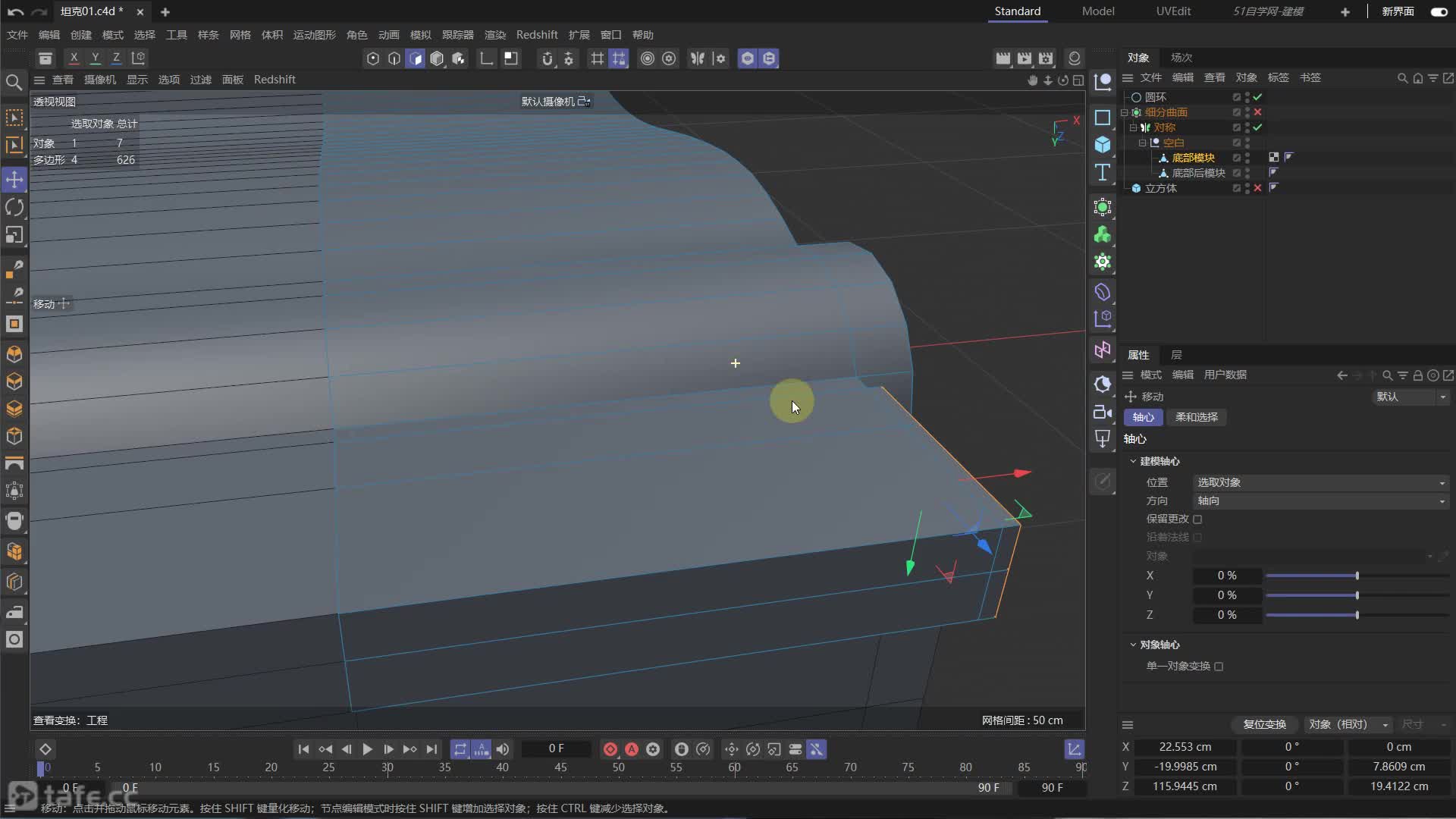Click the snap magnet icon in top toolbar

tap(547, 58)
